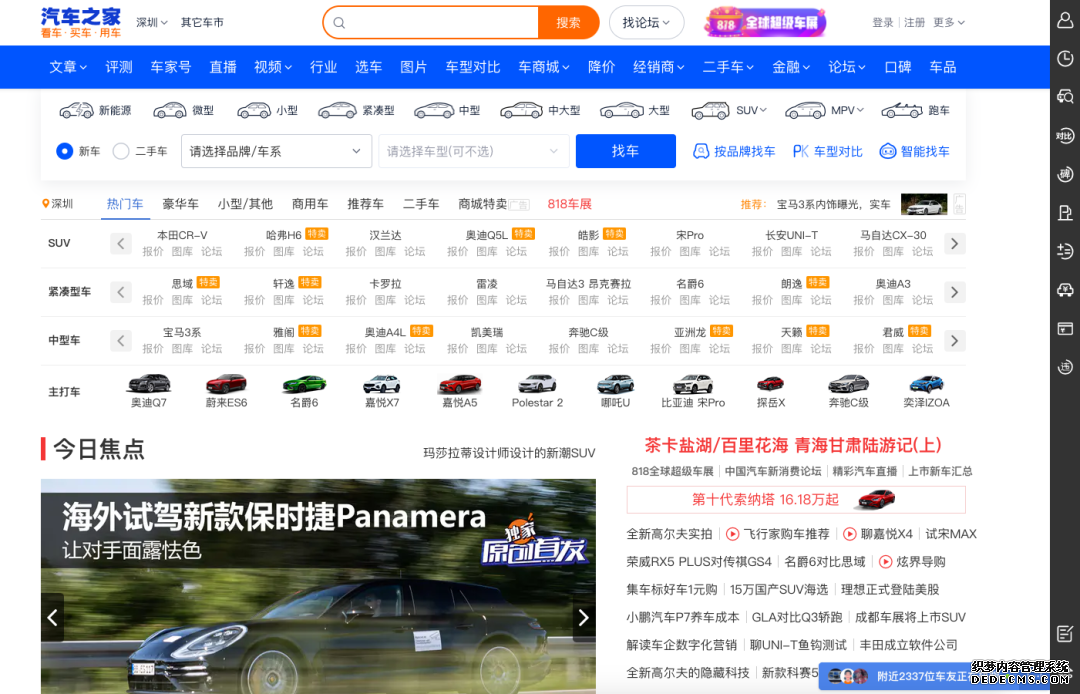This screenshot has width=1080, height=694.
Task: Select the 二手车 radio button
Action: (120, 150)
